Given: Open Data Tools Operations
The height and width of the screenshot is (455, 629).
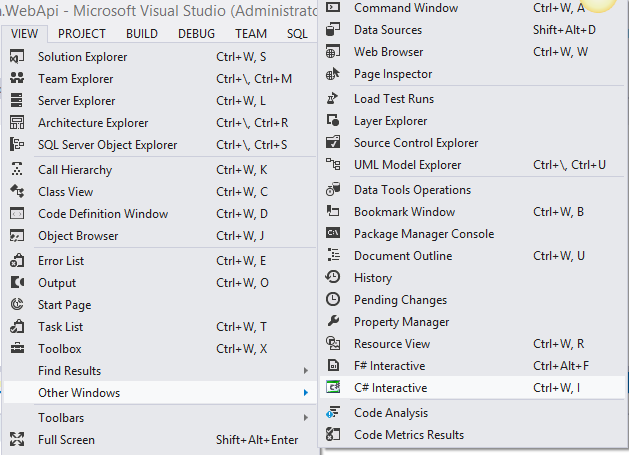Looking at the screenshot, I should pyautogui.click(x=473, y=190).
